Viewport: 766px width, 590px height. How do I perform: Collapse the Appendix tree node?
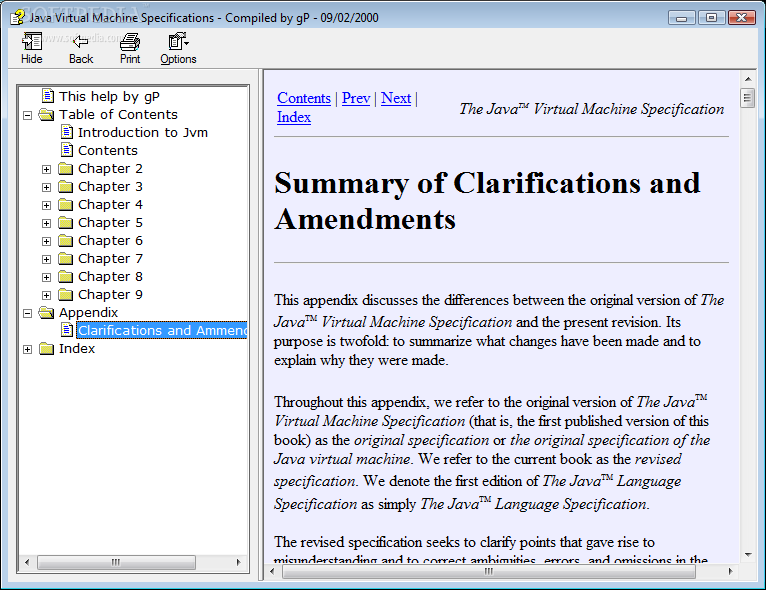[x=28, y=313]
